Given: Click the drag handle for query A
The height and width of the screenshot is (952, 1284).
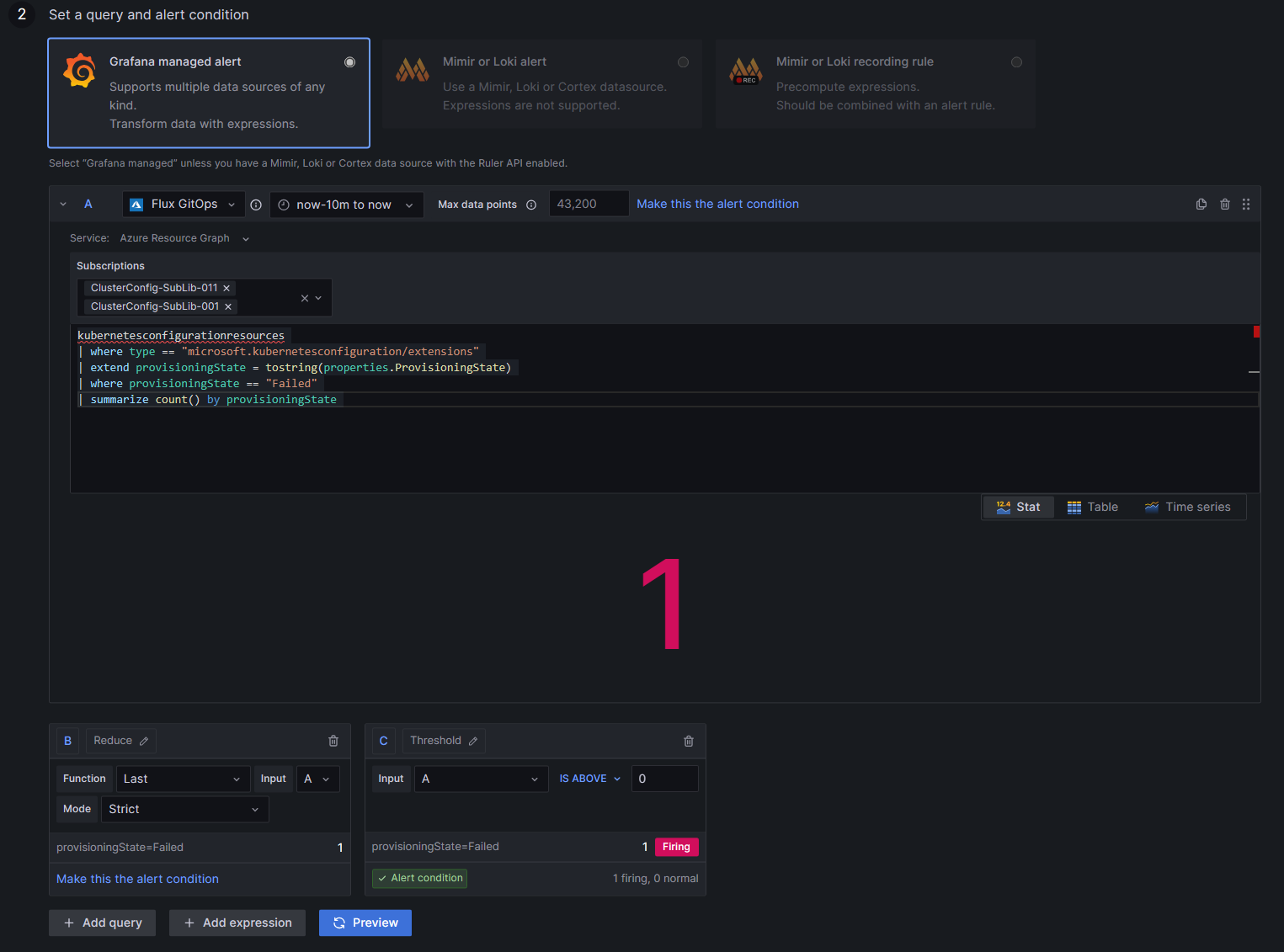Looking at the screenshot, I should (x=1246, y=204).
